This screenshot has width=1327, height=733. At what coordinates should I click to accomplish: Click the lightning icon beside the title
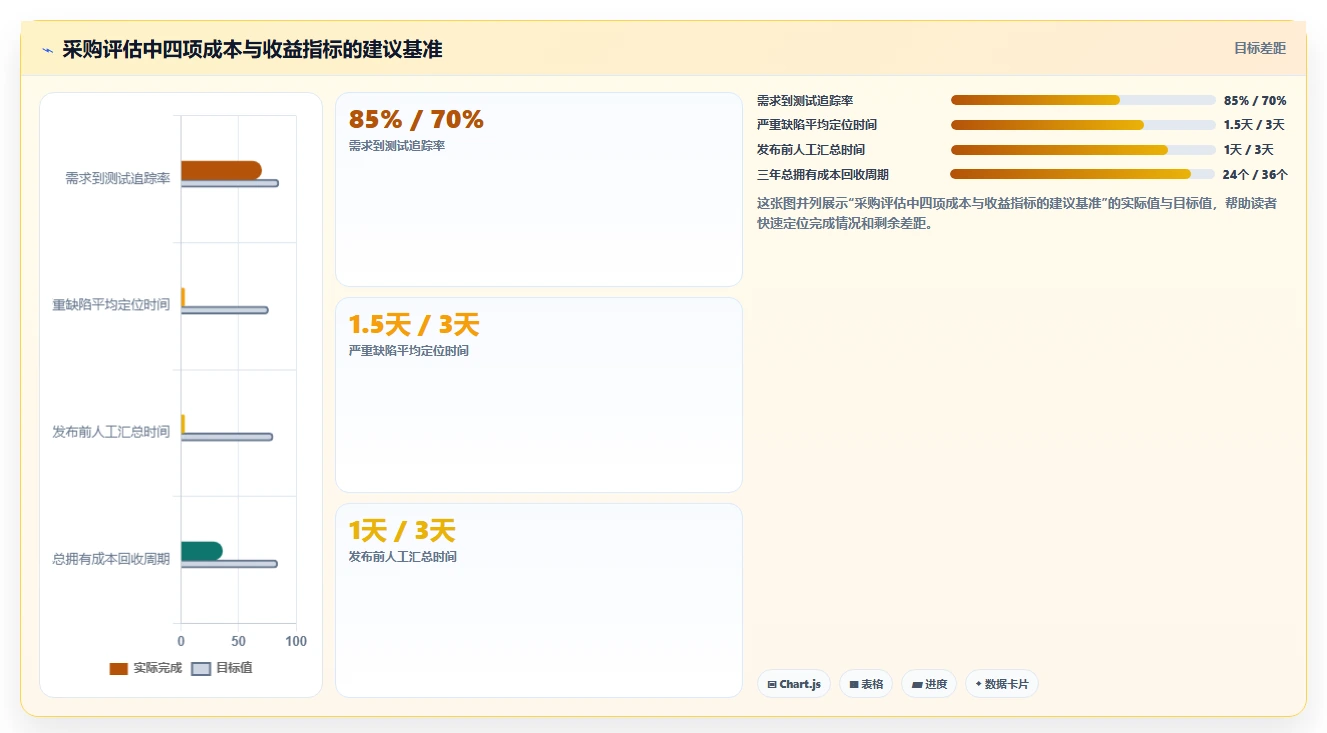[x=47, y=50]
